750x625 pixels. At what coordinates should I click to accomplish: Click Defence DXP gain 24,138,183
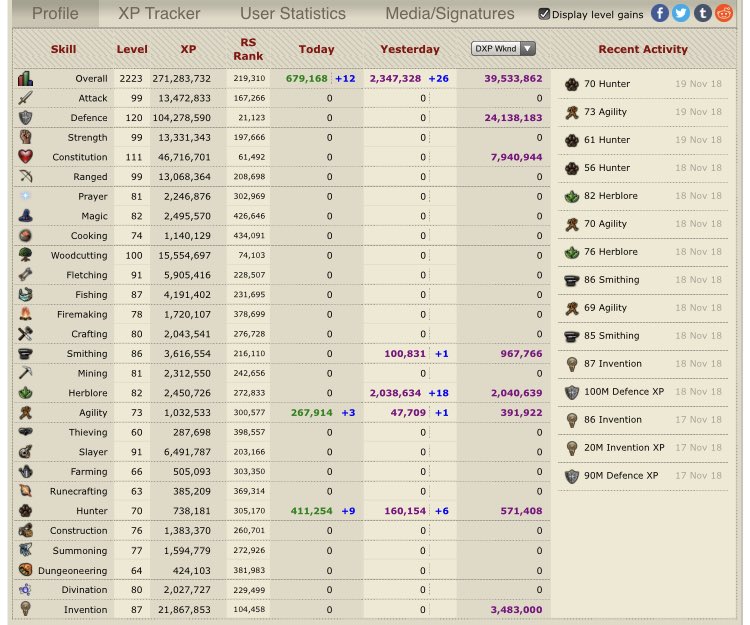coord(513,118)
